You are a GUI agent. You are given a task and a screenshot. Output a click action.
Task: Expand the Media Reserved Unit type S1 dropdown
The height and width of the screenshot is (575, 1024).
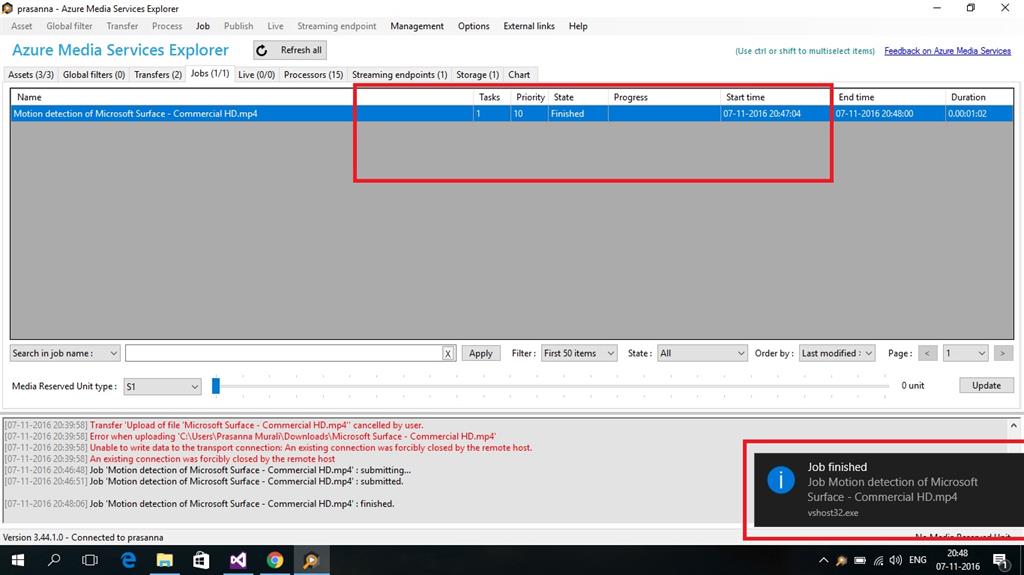[x=162, y=387]
